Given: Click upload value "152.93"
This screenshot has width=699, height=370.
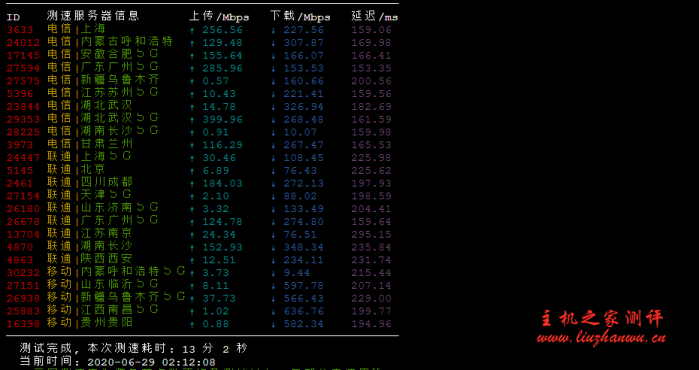Looking at the screenshot, I should [x=222, y=247].
